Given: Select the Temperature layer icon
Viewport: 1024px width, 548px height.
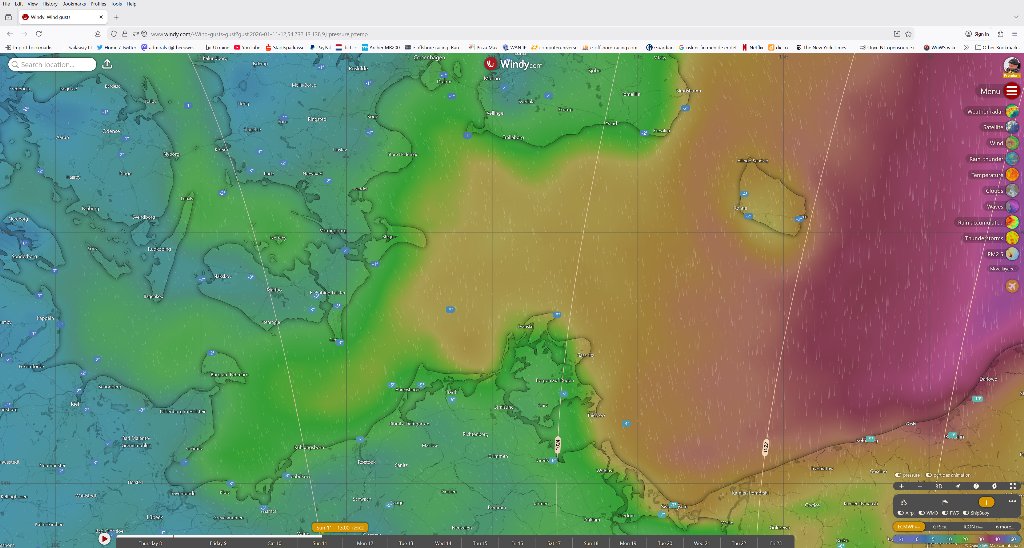Looking at the screenshot, I should (x=1012, y=175).
